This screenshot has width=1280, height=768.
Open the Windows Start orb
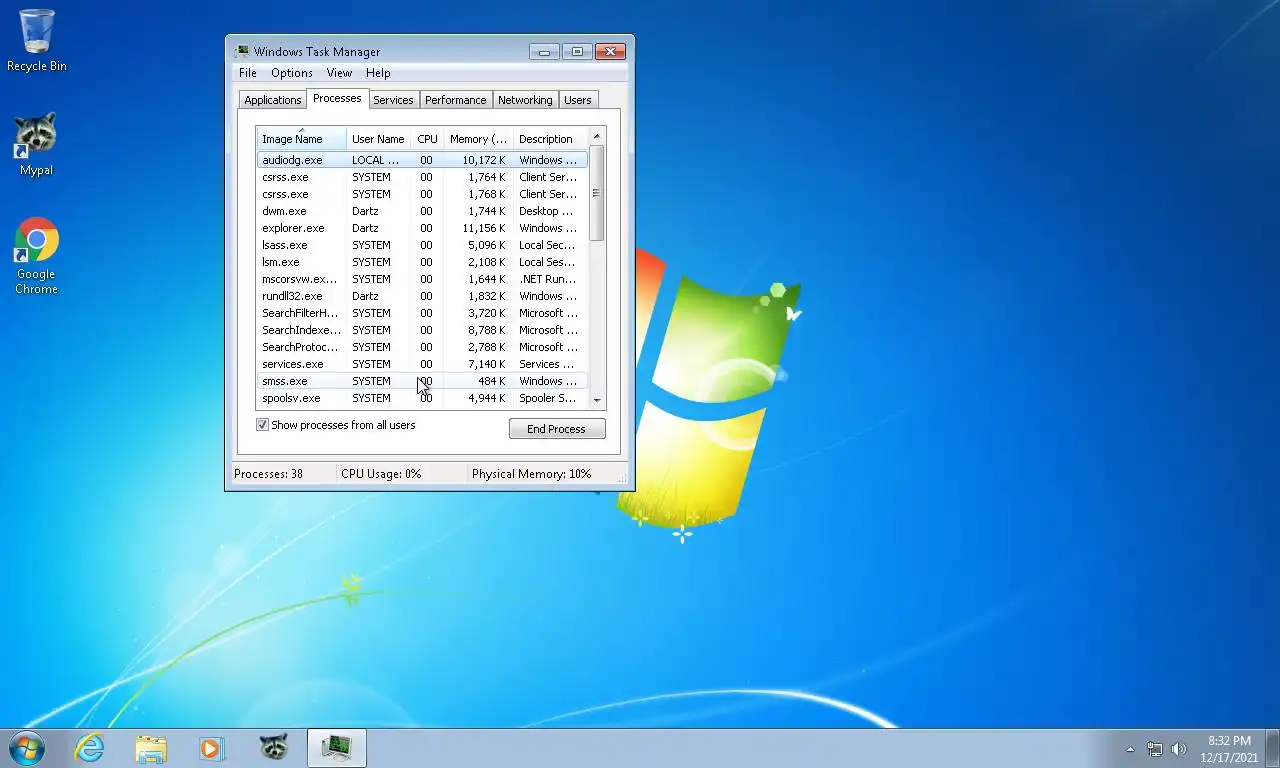coord(27,748)
